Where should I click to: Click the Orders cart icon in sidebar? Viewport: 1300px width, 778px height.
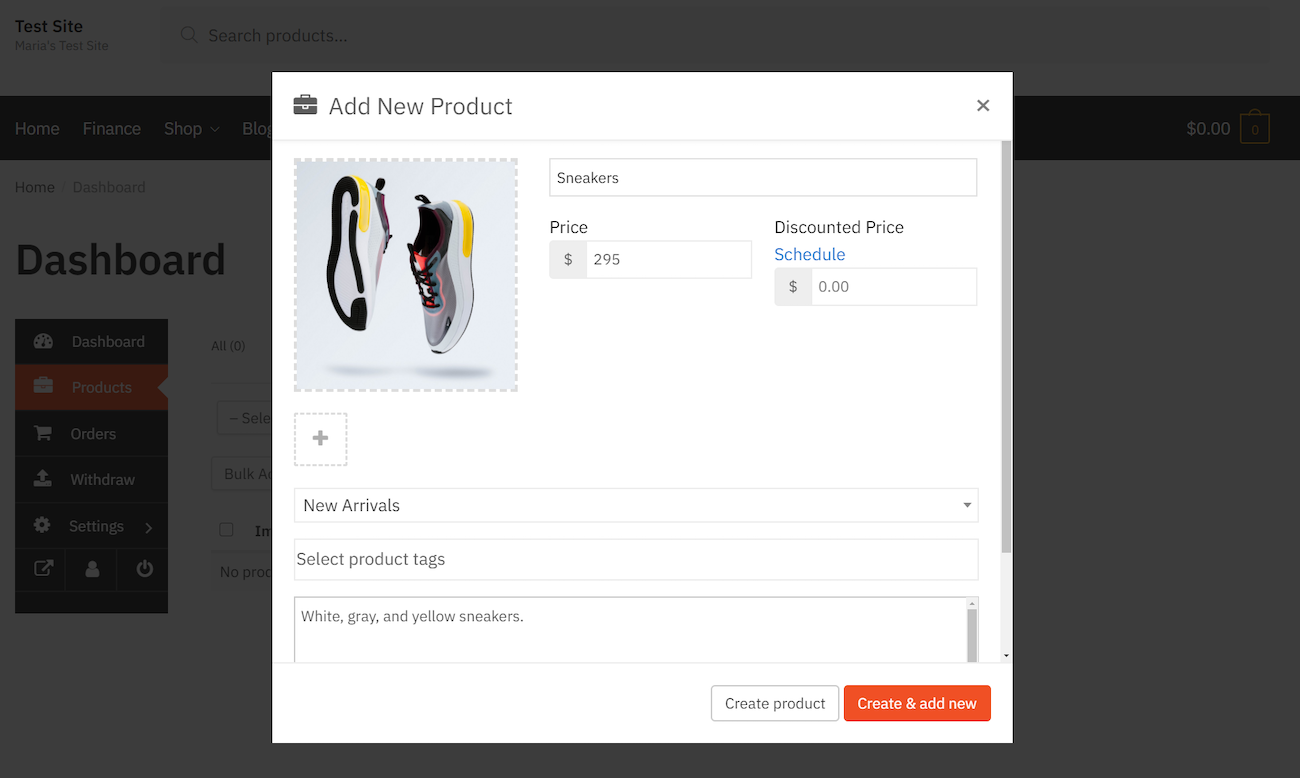[x=43, y=433]
